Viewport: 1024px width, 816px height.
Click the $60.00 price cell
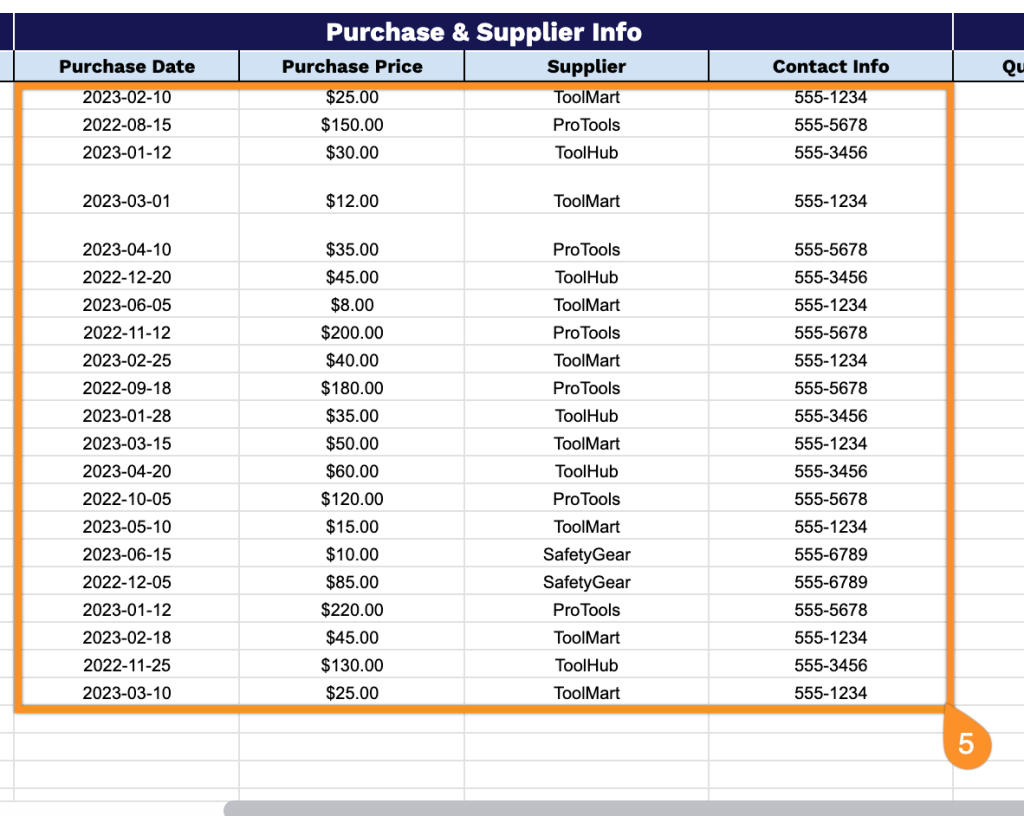click(352, 471)
